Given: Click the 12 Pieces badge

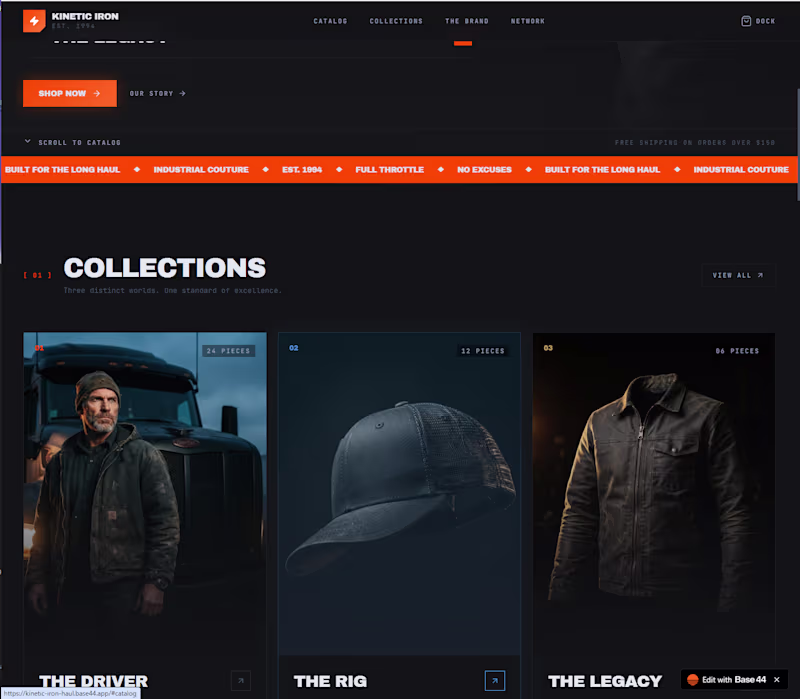Looking at the screenshot, I should click(x=483, y=351).
